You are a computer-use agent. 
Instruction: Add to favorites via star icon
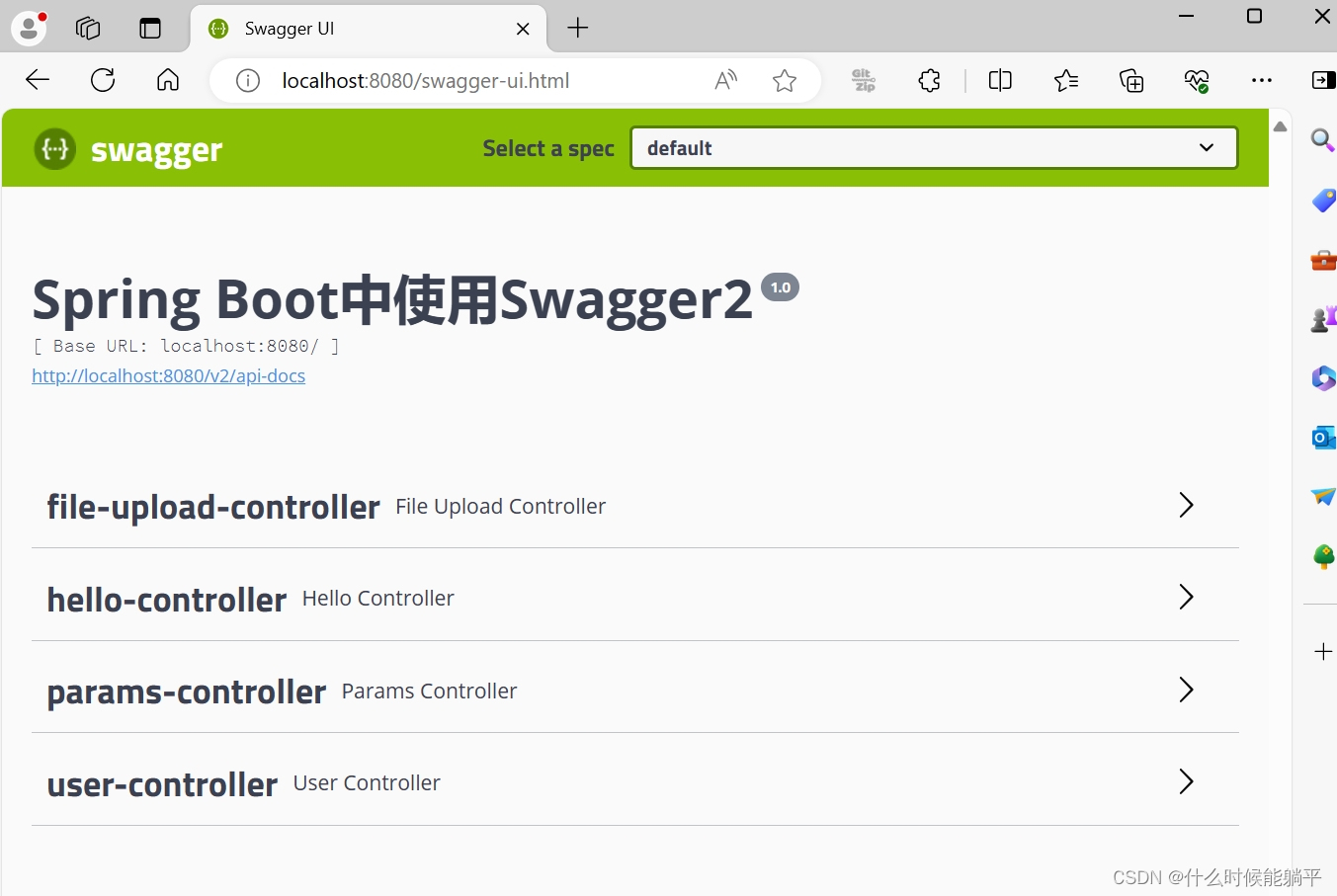784,80
